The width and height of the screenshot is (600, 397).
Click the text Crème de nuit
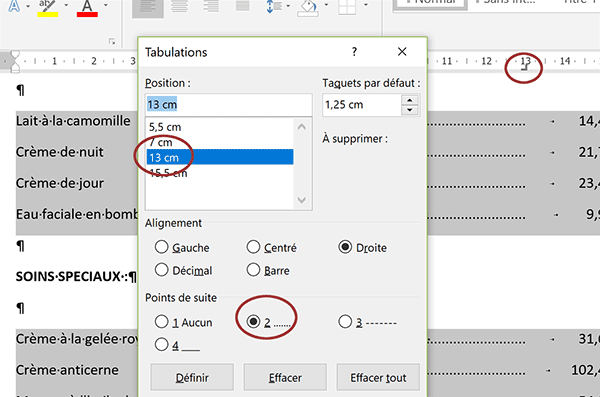pyautogui.click(x=59, y=152)
